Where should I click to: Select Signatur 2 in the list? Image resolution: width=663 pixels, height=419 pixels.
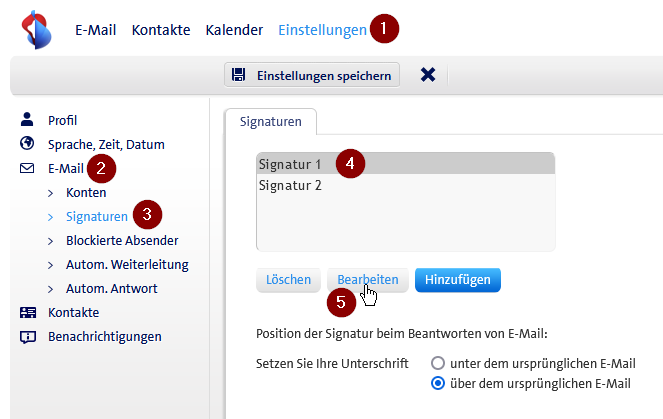[x=290, y=185]
